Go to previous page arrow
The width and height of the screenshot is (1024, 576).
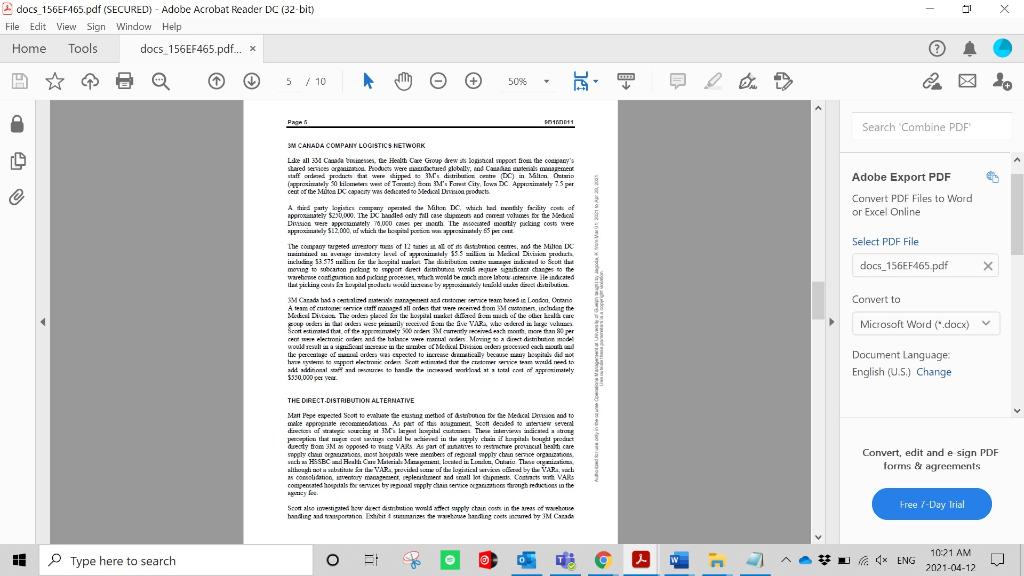216,81
